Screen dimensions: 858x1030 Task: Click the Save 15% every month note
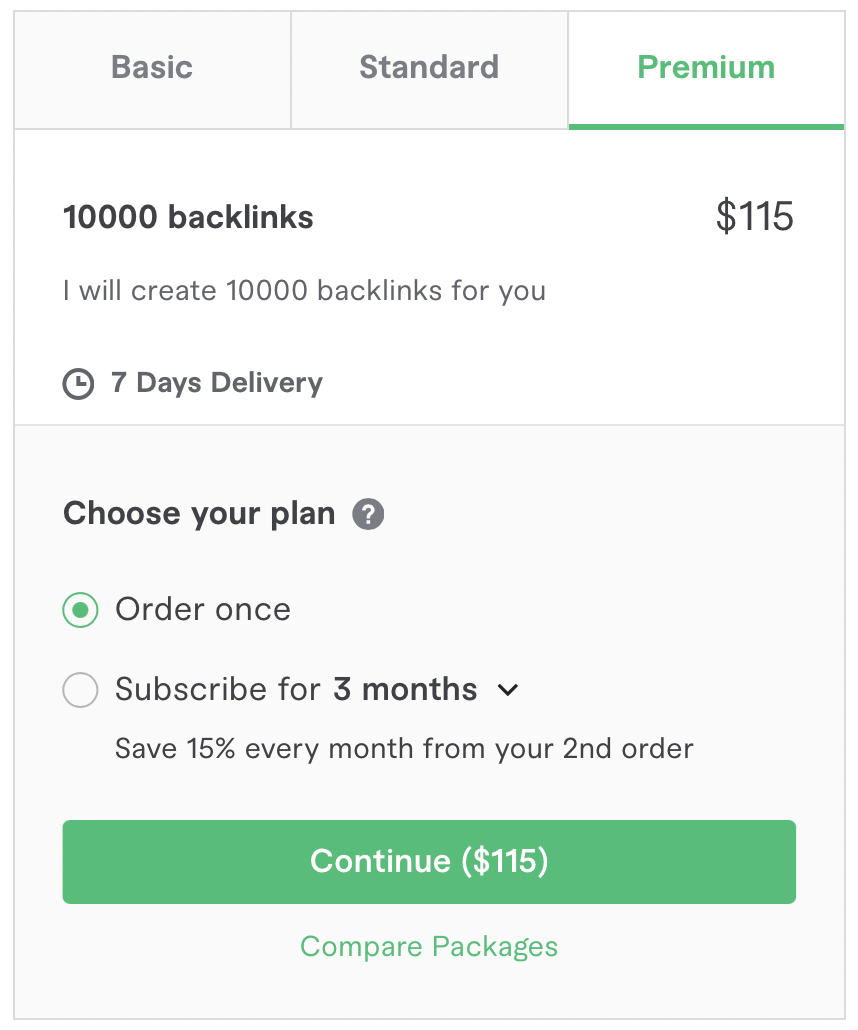coord(404,749)
